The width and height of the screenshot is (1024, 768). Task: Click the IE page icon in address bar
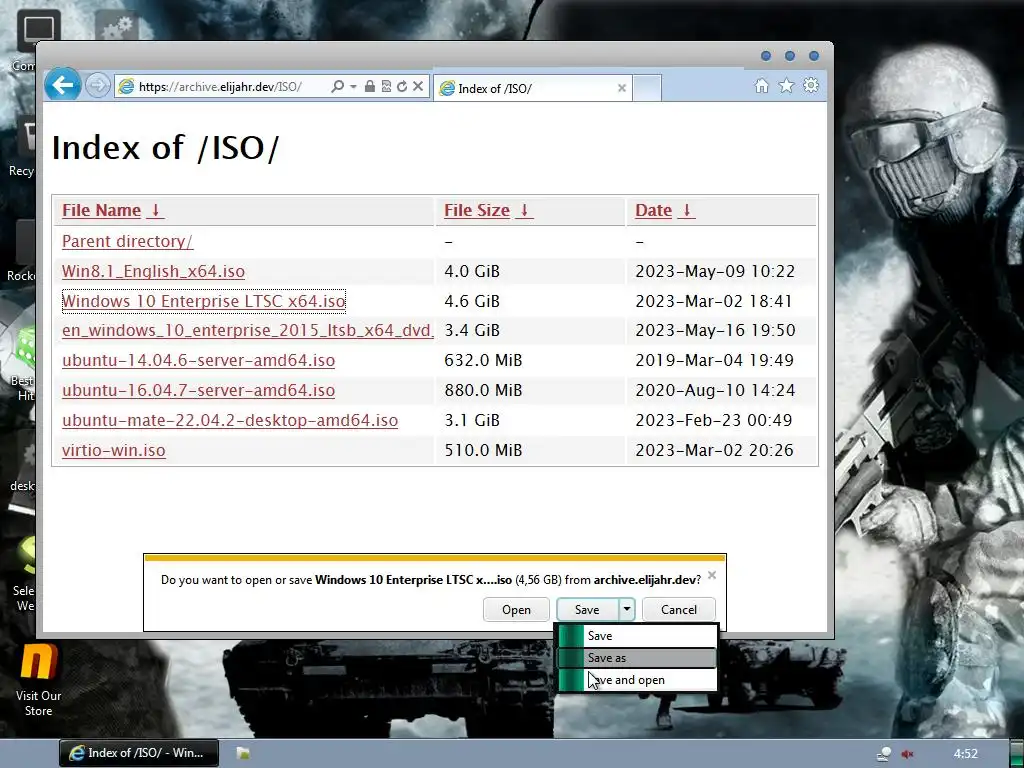point(126,86)
